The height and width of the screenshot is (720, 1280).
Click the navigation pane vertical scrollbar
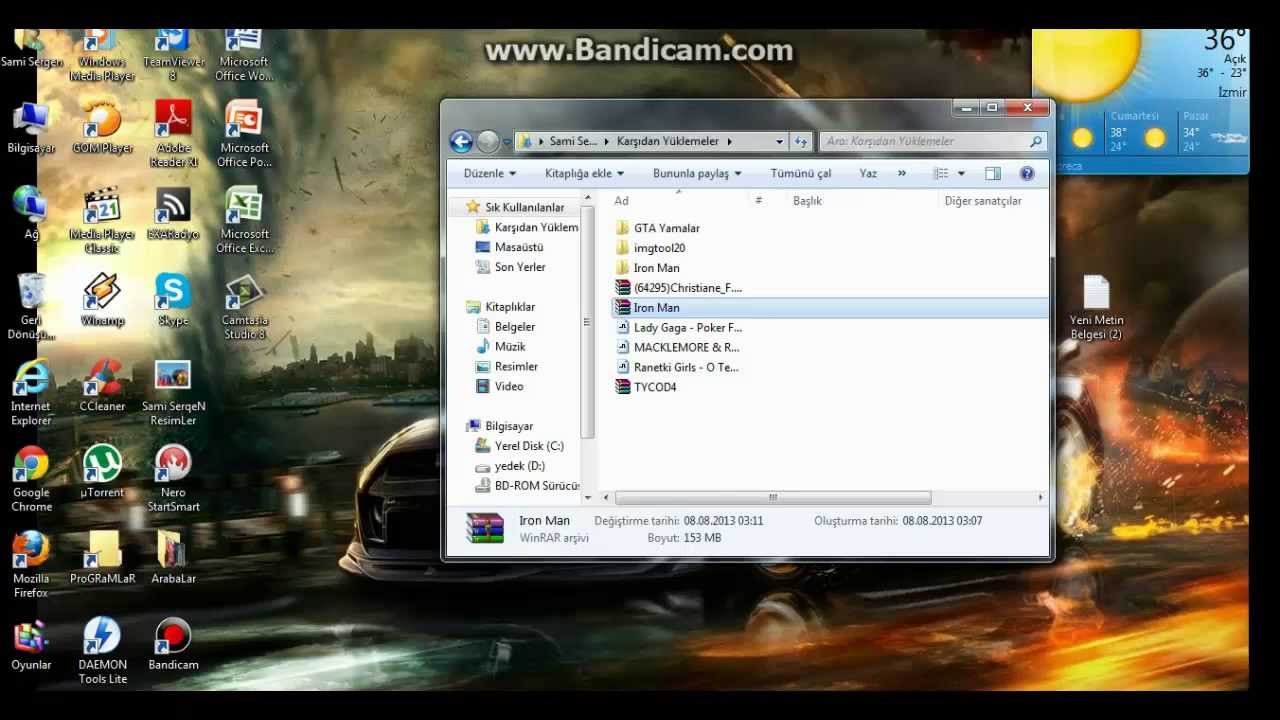pos(587,320)
